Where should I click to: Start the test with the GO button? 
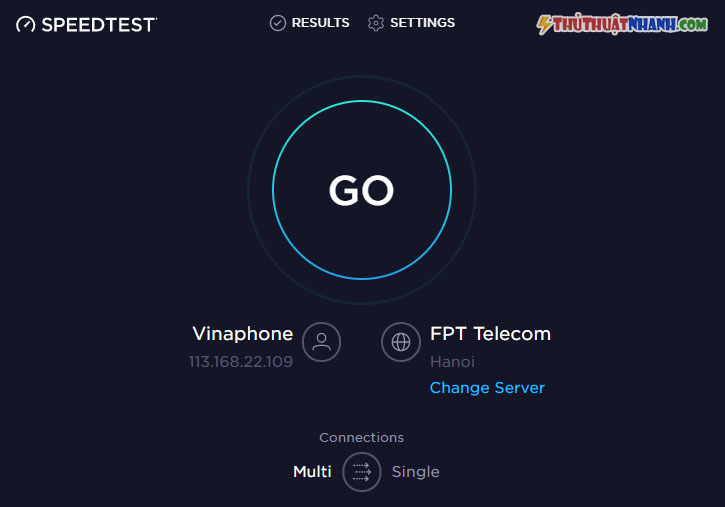pyautogui.click(x=362, y=190)
